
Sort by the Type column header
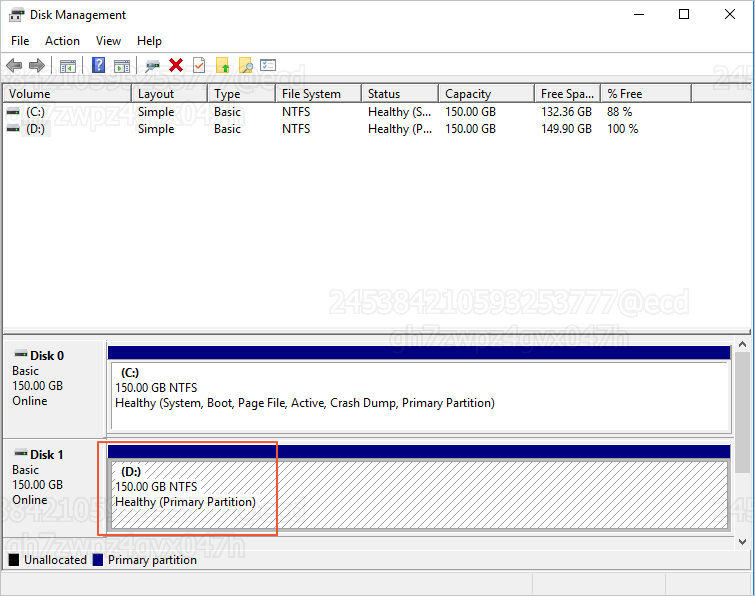tap(242, 93)
